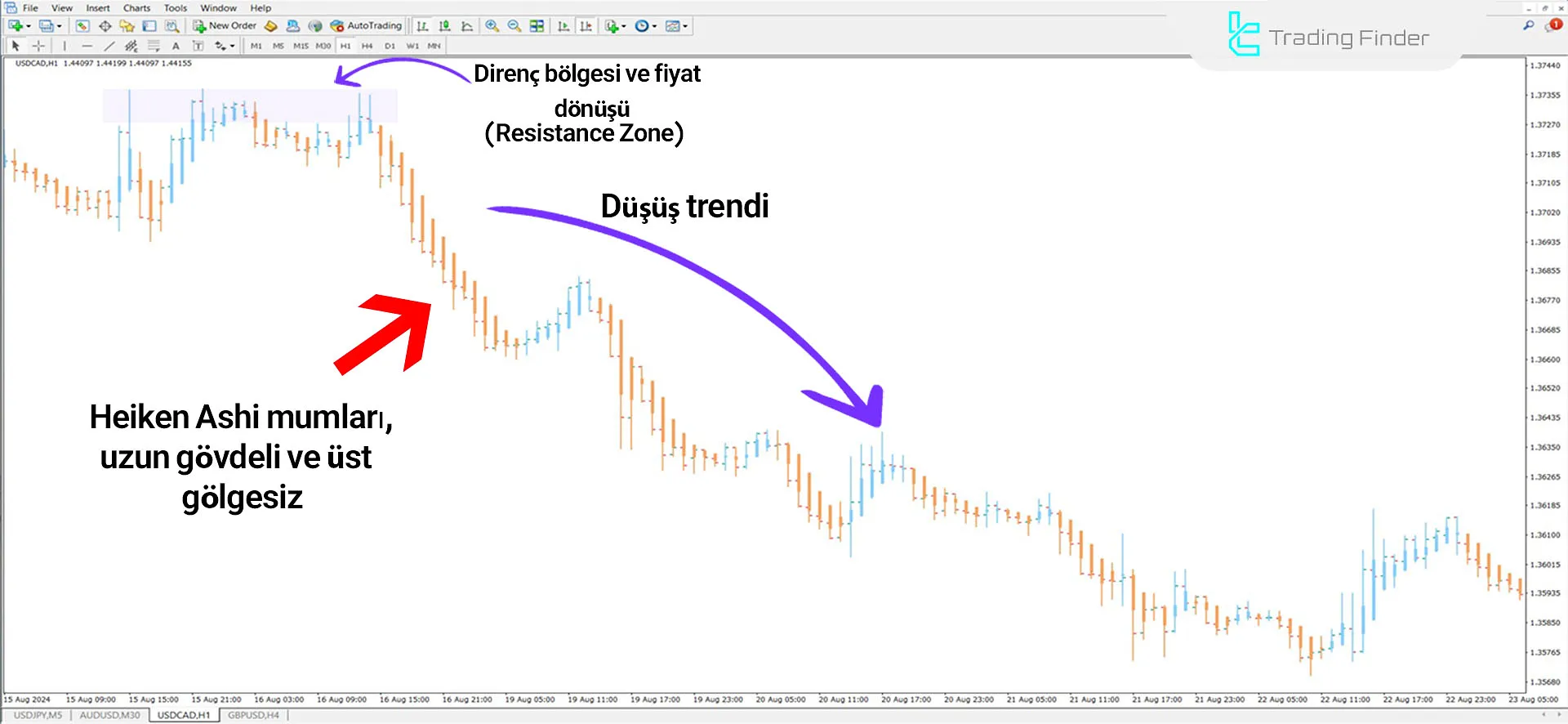1568x724 pixels.
Task: Set timeframe to H4
Action: coord(367,46)
